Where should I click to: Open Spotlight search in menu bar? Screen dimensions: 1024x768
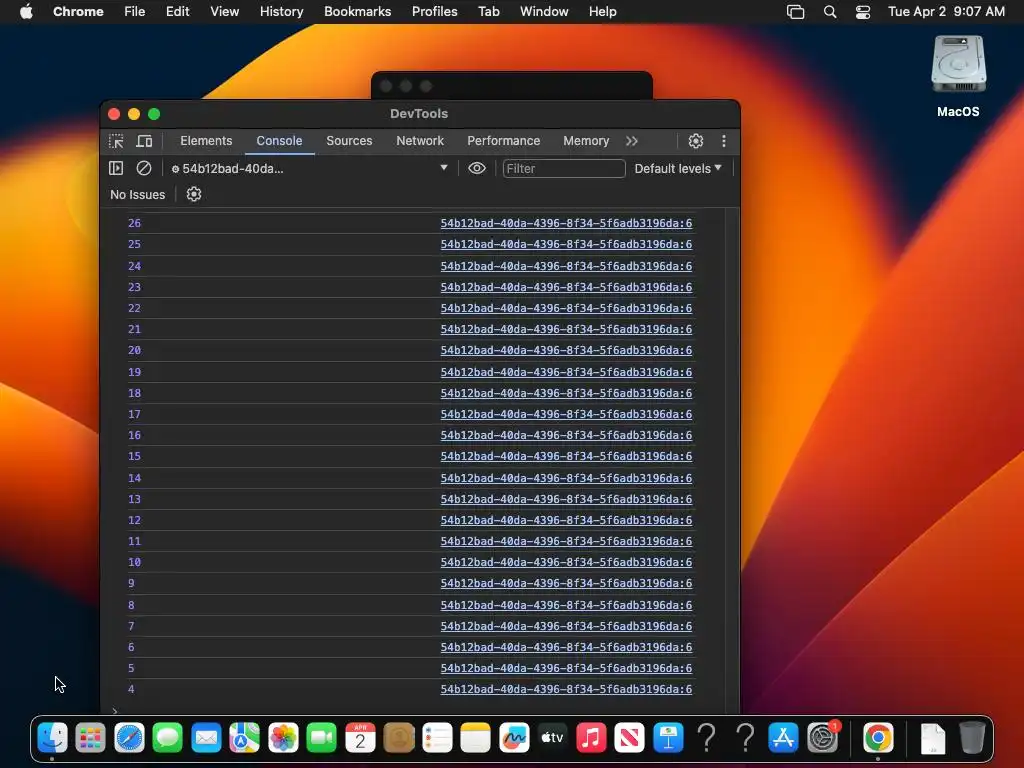pyautogui.click(x=830, y=12)
